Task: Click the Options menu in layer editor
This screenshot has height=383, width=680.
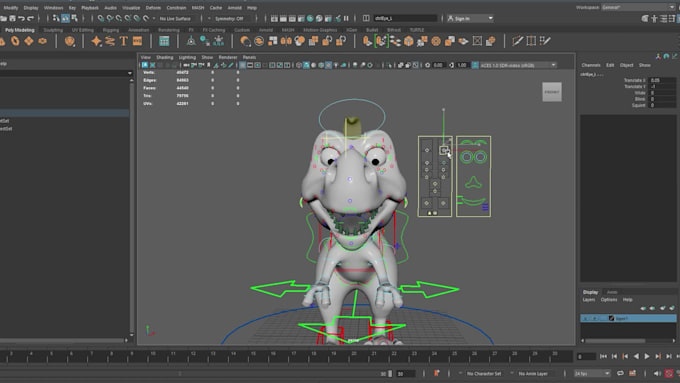Action: click(608, 300)
